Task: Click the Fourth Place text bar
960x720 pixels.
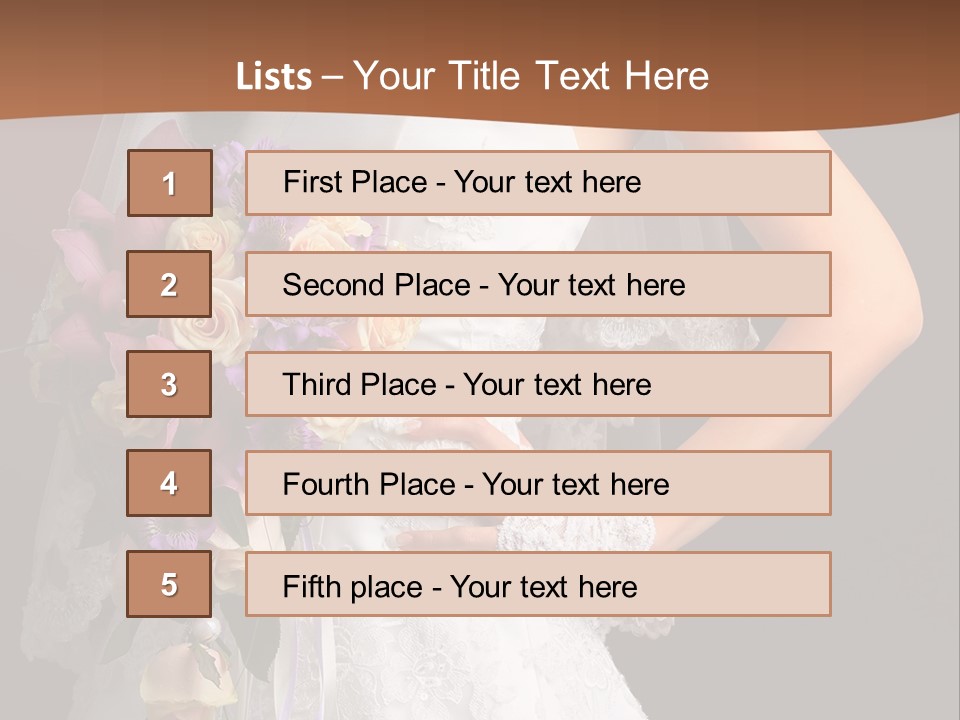Action: coord(538,483)
